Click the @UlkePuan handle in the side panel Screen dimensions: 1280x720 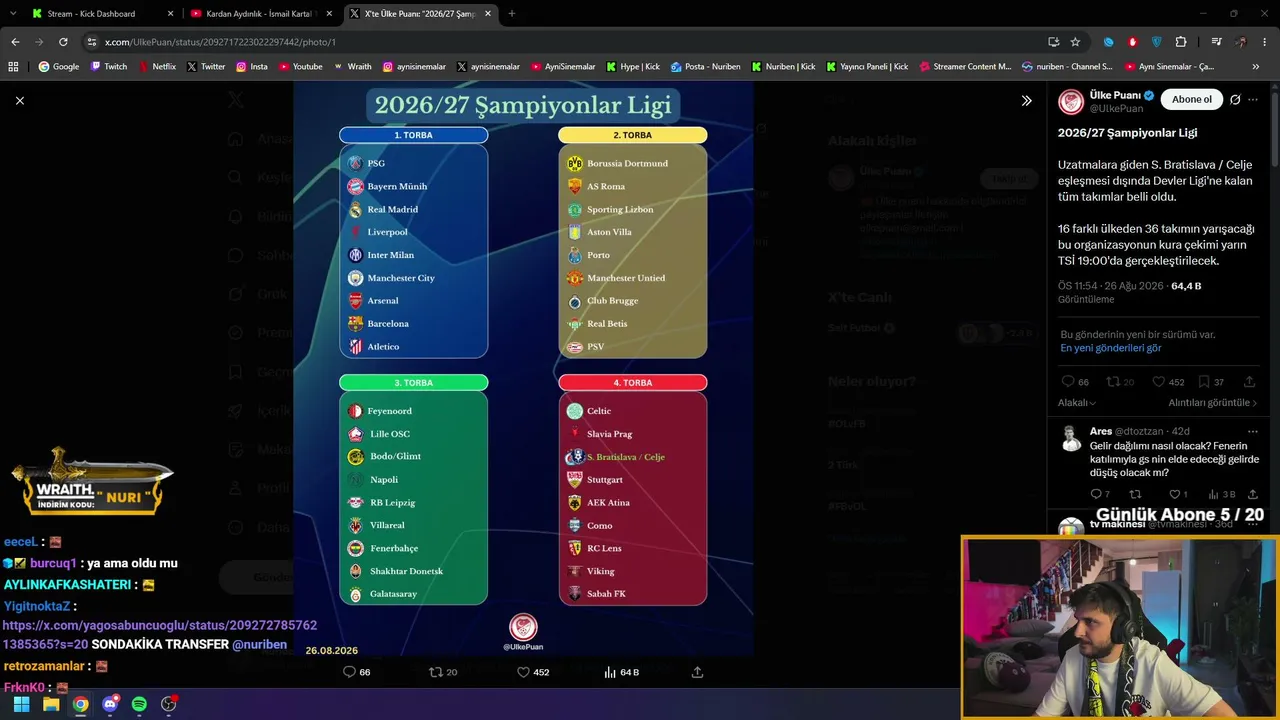pos(1116,108)
